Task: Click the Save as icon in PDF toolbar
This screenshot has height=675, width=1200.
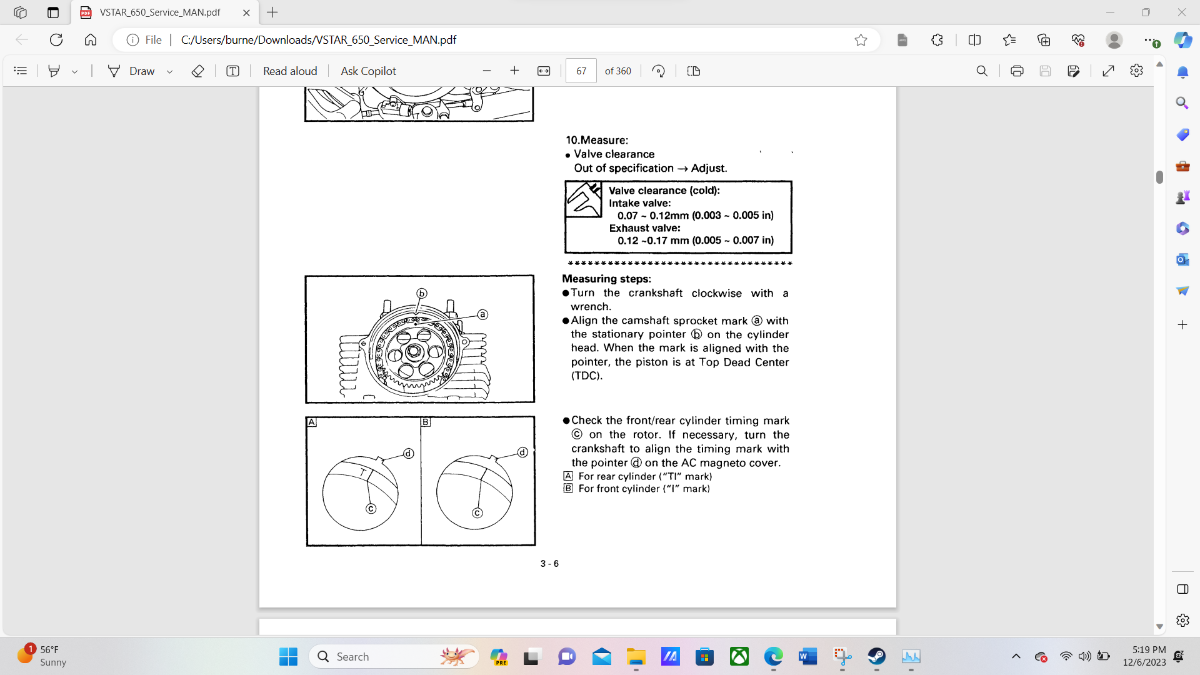Action: (1073, 71)
